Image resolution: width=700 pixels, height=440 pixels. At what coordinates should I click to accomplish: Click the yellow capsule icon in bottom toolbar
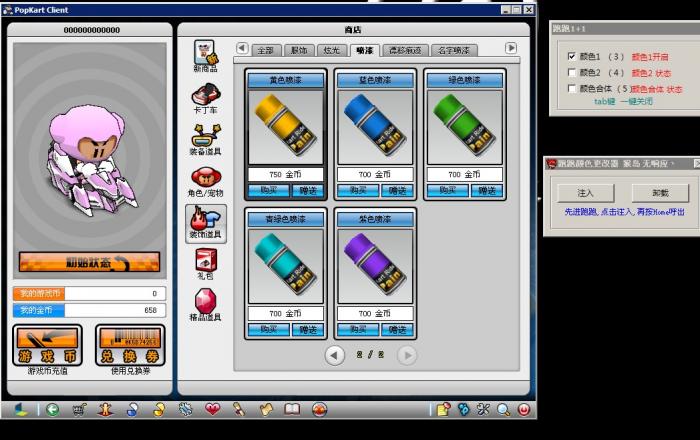coord(159,409)
